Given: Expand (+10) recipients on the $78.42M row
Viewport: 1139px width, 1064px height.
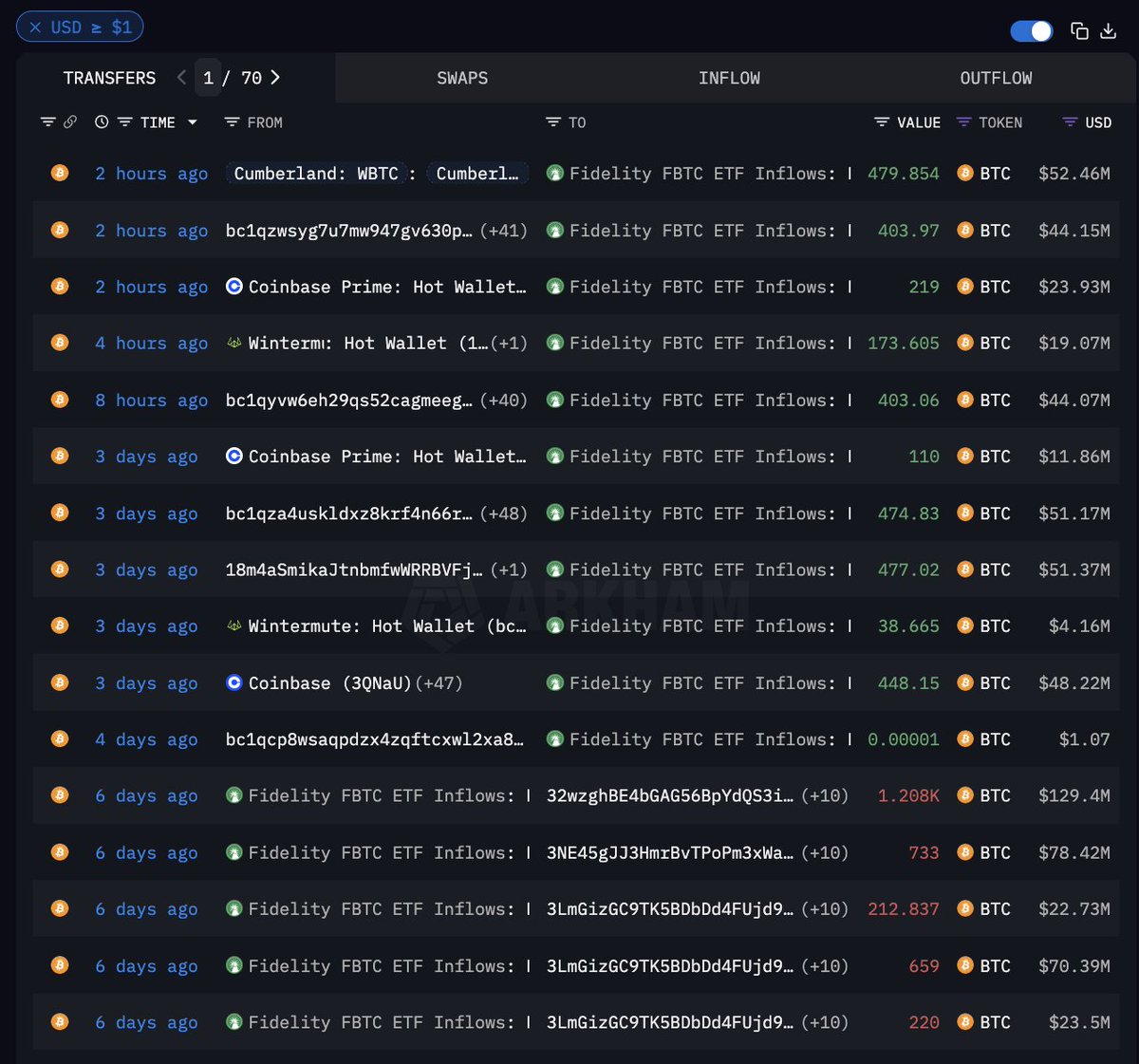Looking at the screenshot, I should [825, 852].
